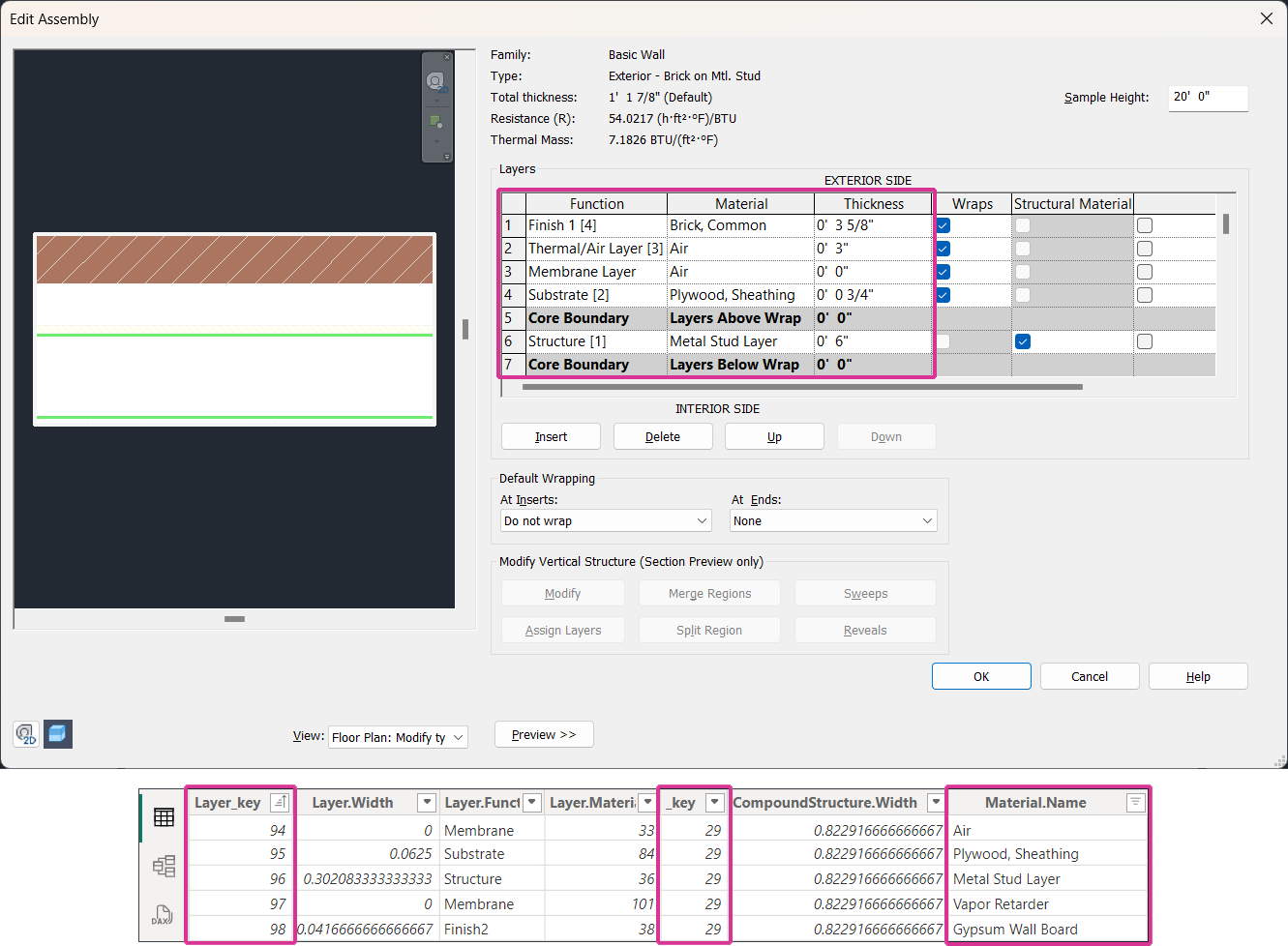The height and width of the screenshot is (946, 1288).
Task: Toggle the Wraps checkbox for Structure [1]
Action: pos(944,341)
